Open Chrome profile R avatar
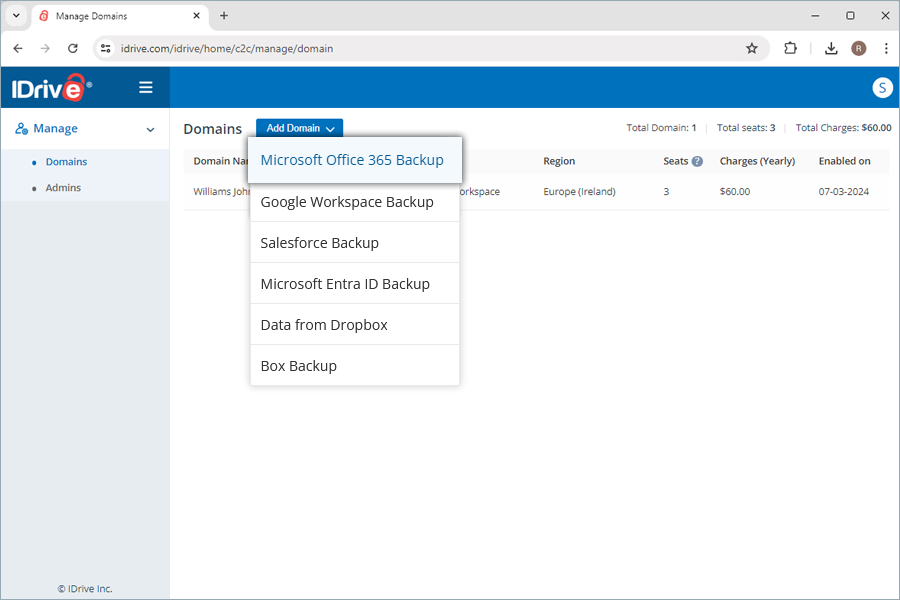Screen dimensions: 900x600 point(858,48)
